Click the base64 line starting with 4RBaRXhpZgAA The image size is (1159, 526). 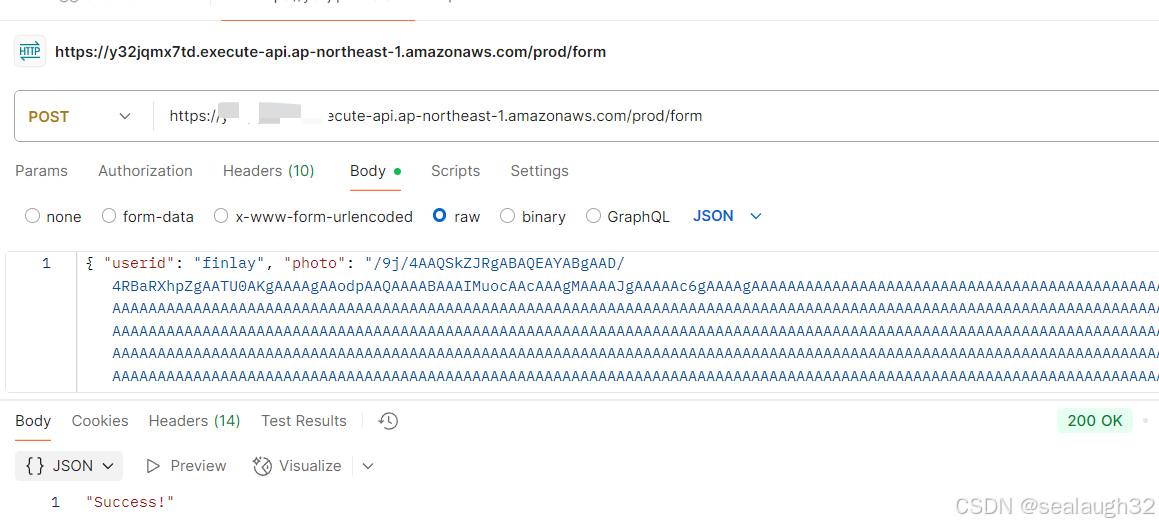click(x=636, y=286)
